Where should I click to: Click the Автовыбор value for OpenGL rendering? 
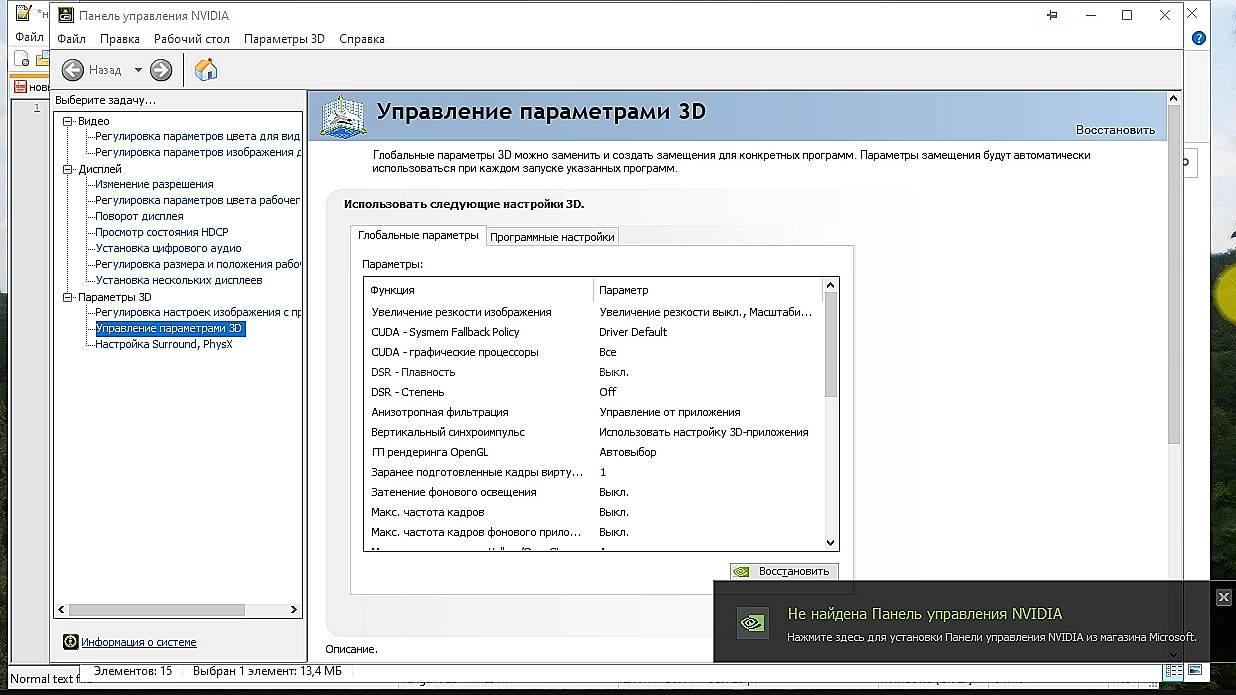[628, 452]
